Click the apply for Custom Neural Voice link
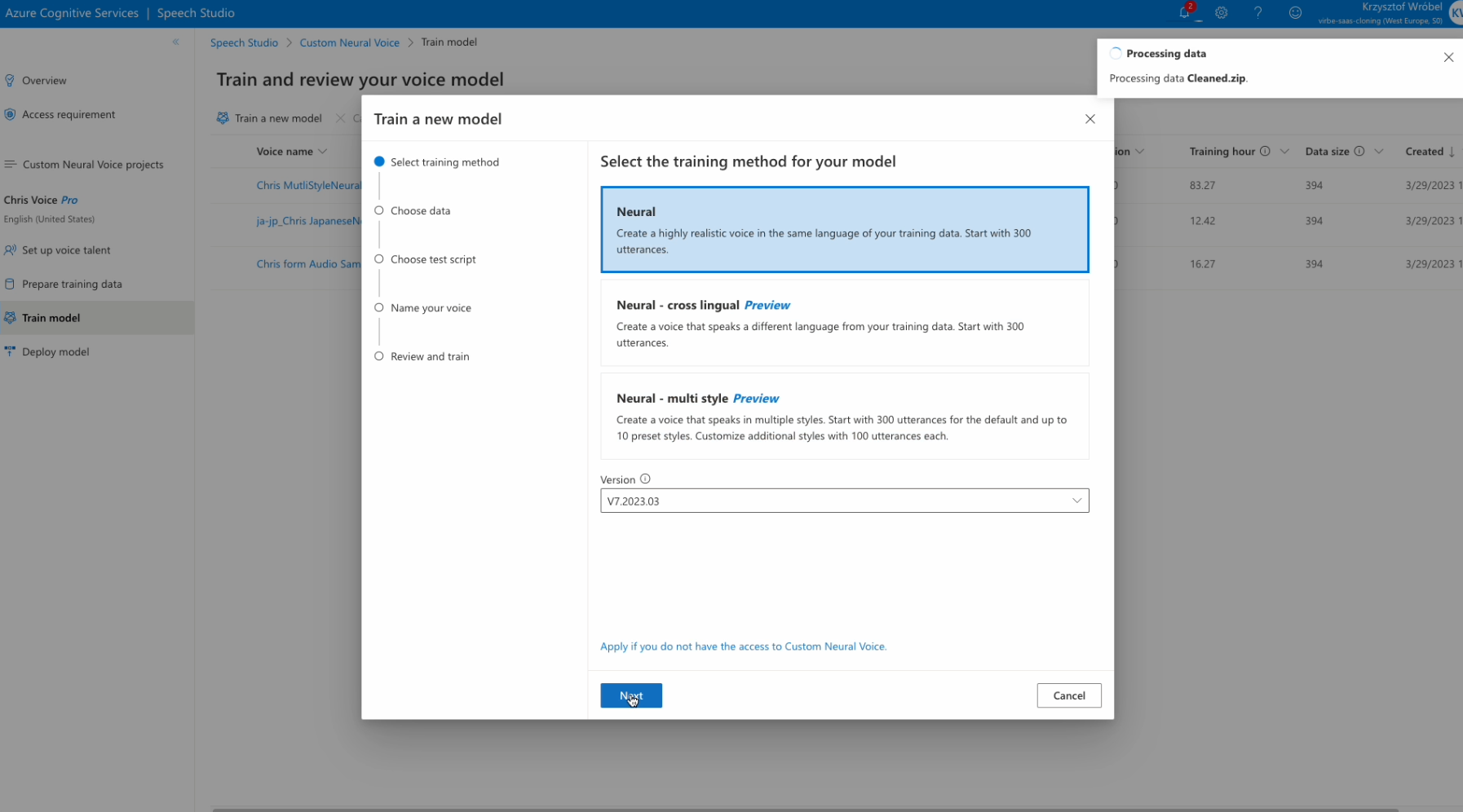Screen dimensions: 1463x812 point(743,647)
